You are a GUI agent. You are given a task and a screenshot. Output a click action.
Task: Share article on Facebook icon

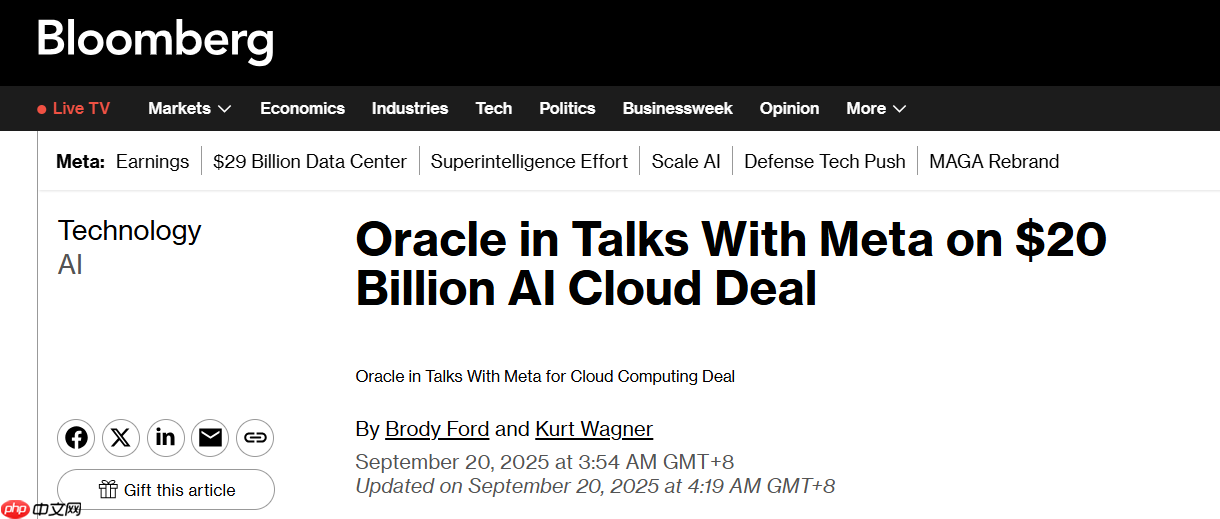click(x=76, y=437)
